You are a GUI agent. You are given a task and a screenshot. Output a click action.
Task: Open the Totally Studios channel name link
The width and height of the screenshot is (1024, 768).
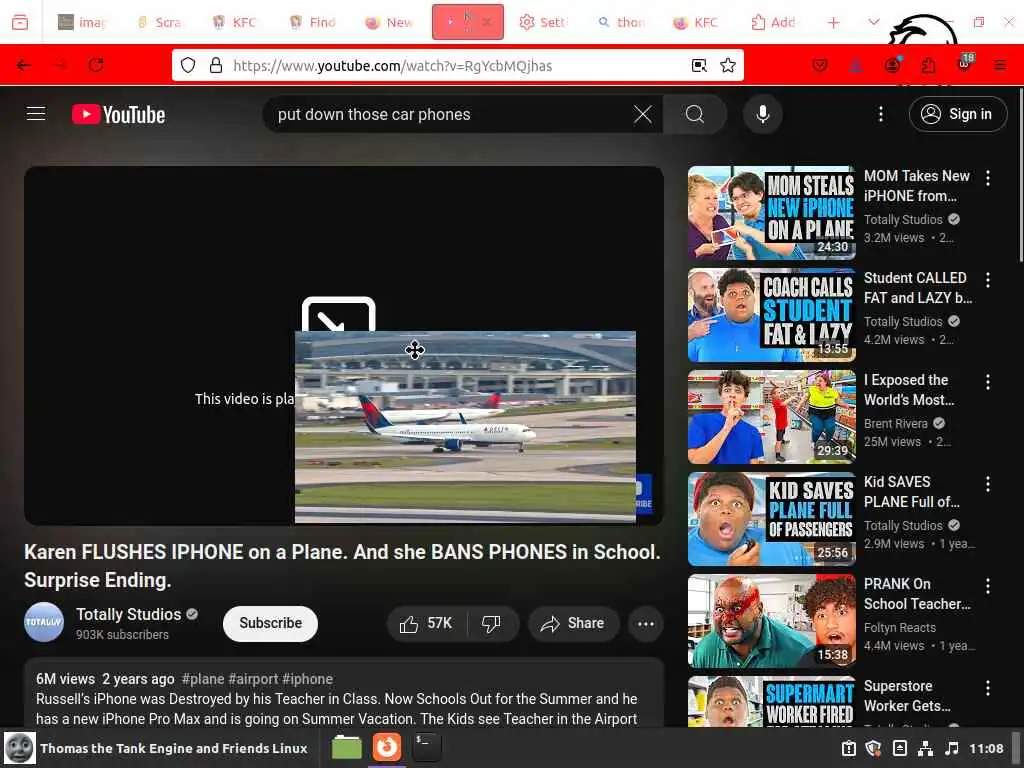129,615
